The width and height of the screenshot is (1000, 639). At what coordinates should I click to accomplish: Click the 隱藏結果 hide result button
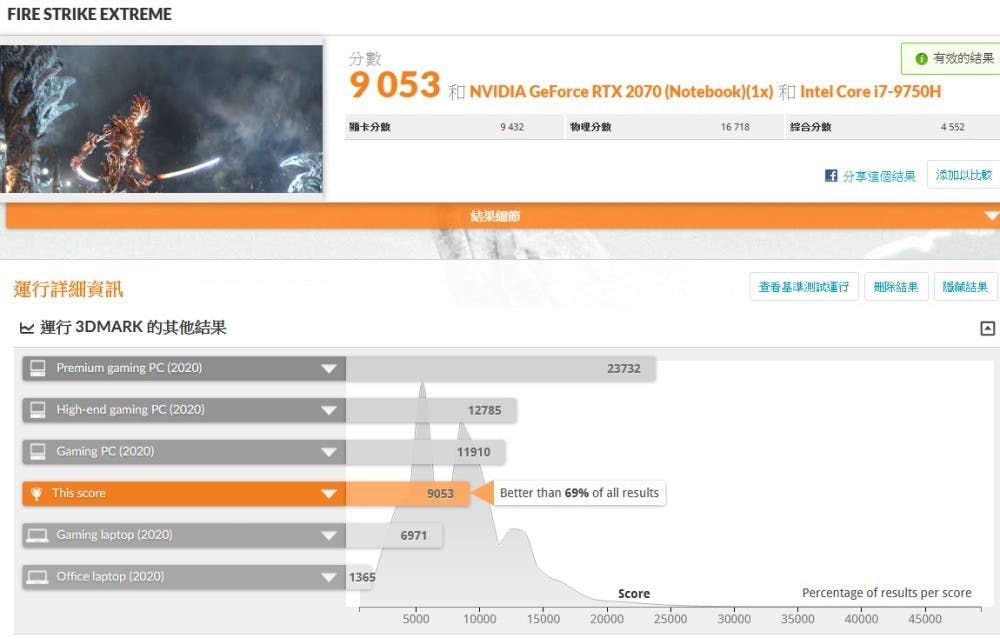point(965,287)
